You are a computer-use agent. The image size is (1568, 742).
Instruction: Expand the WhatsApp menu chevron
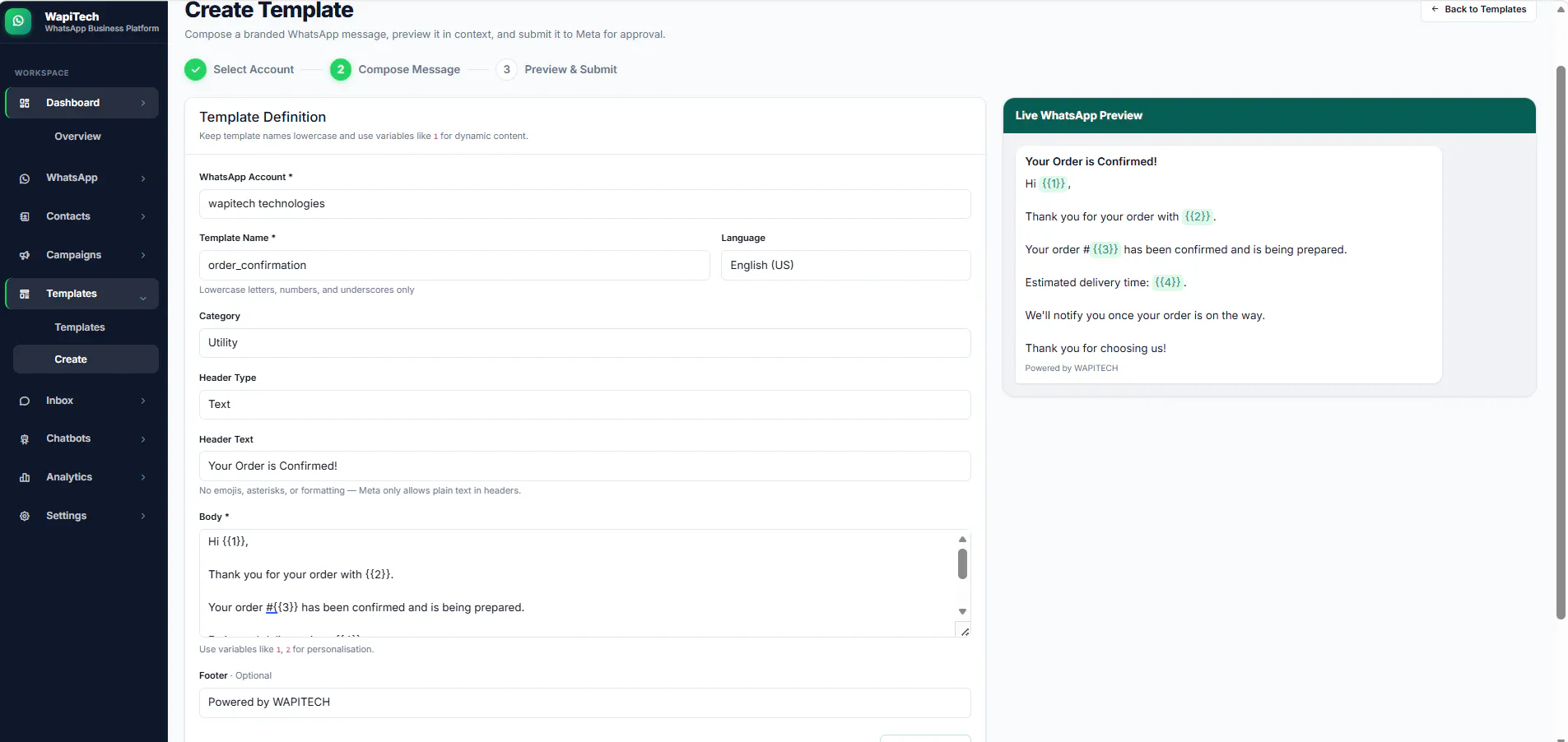tap(143, 179)
